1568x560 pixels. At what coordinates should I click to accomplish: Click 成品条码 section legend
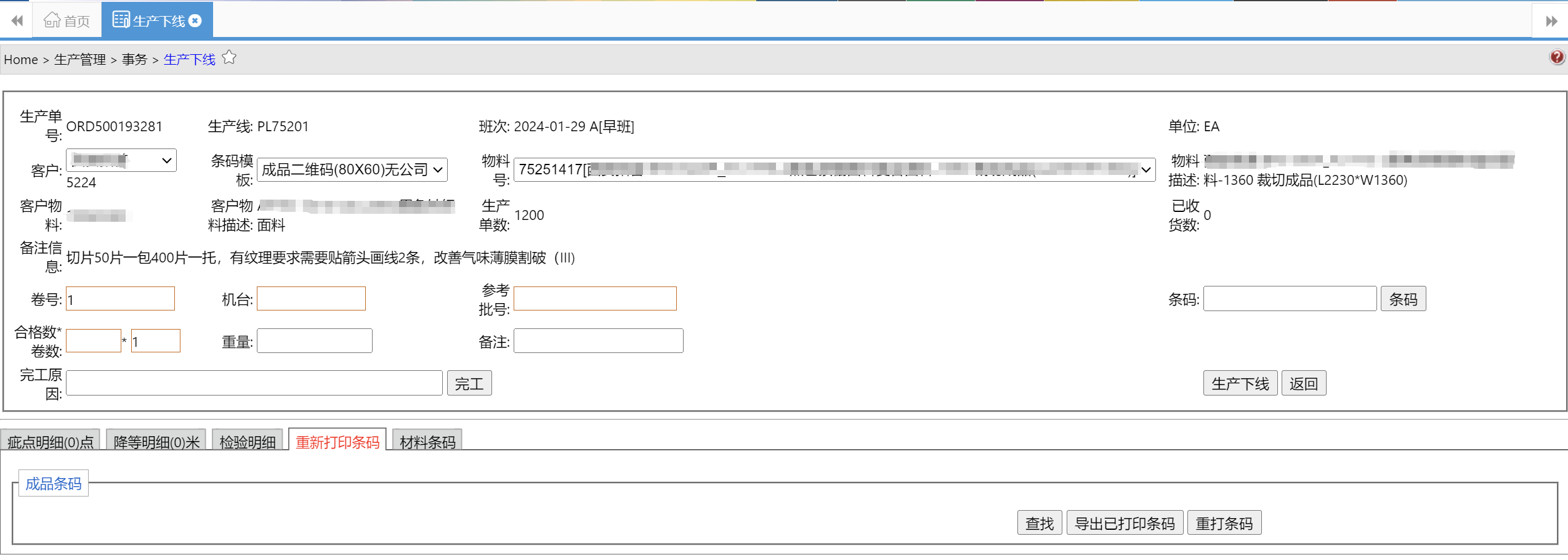pos(54,484)
